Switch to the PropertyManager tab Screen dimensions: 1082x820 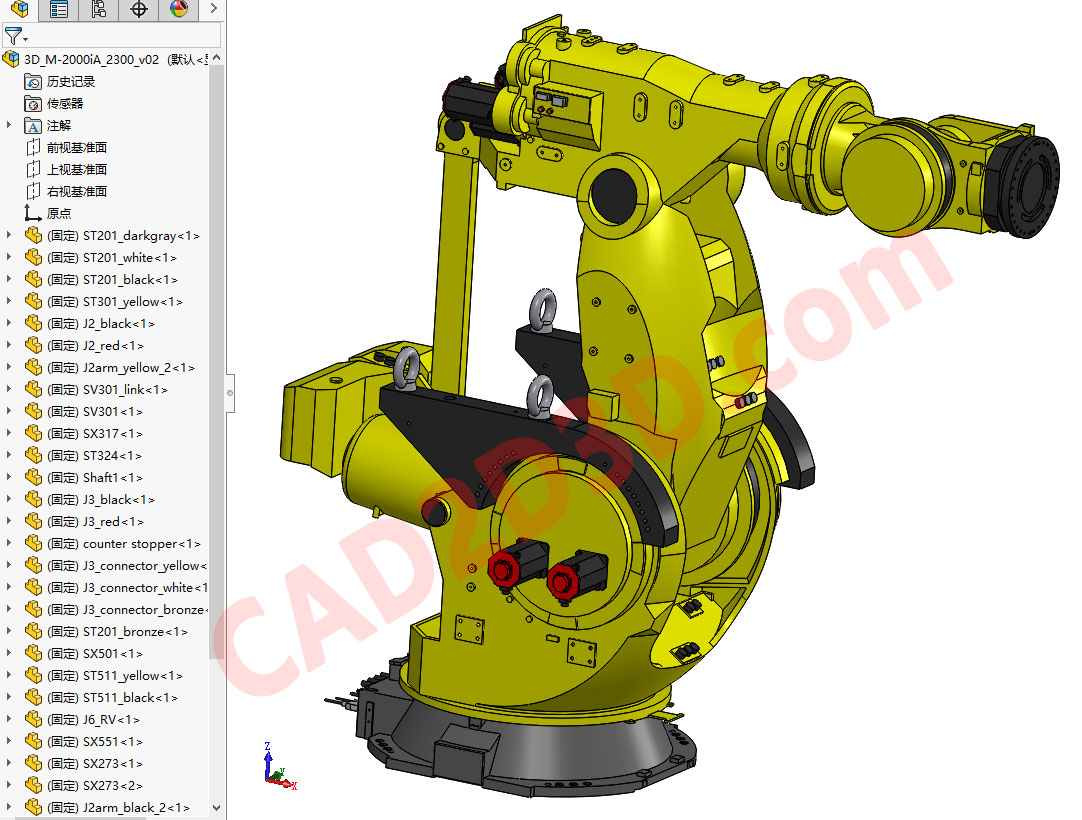(57, 10)
